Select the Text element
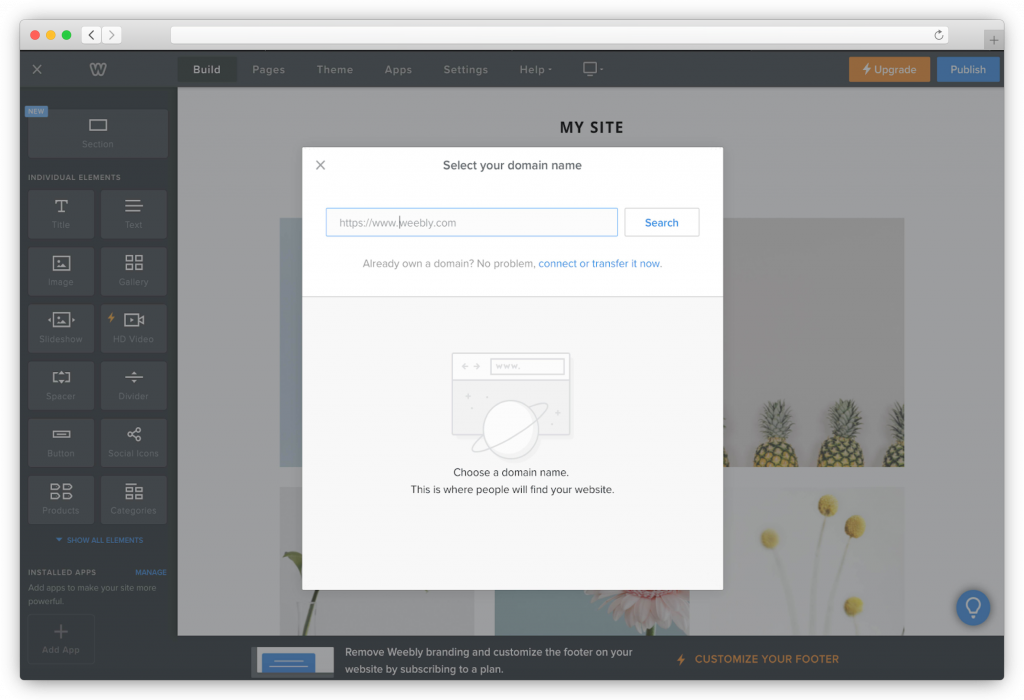The width and height of the screenshot is (1024, 700). tap(134, 214)
